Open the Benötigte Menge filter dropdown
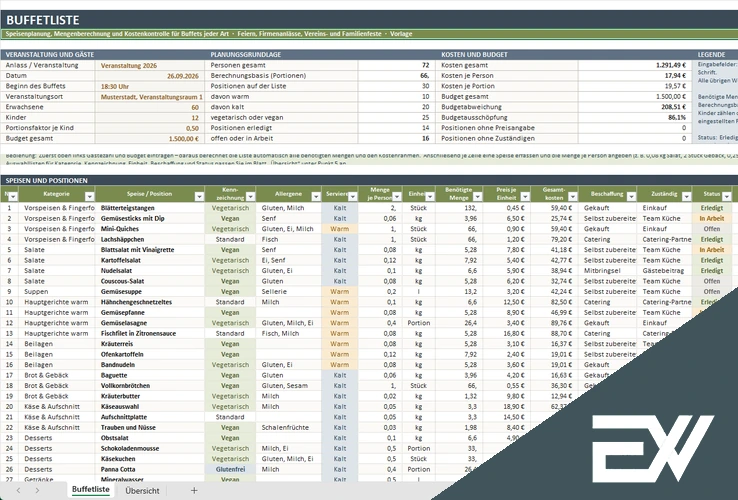Screen dimensions: 738x500 [x=477, y=197]
